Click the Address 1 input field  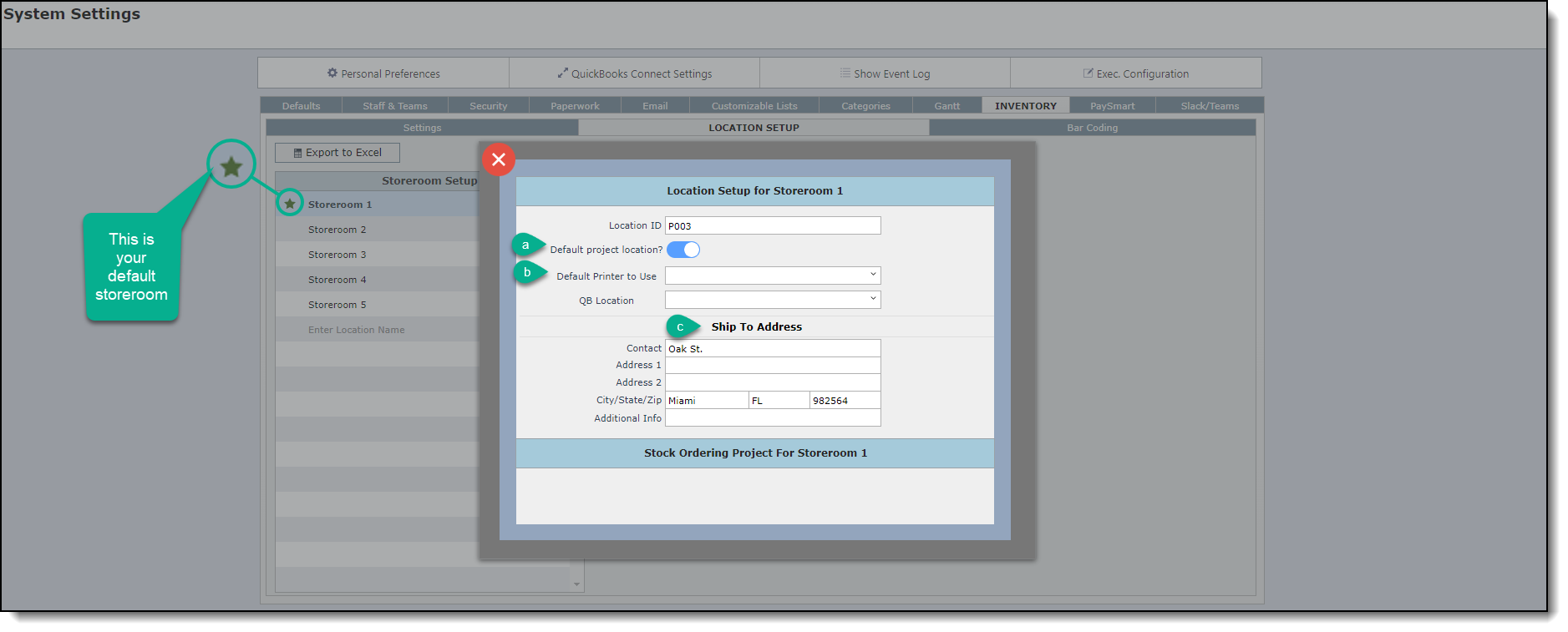coord(773,366)
